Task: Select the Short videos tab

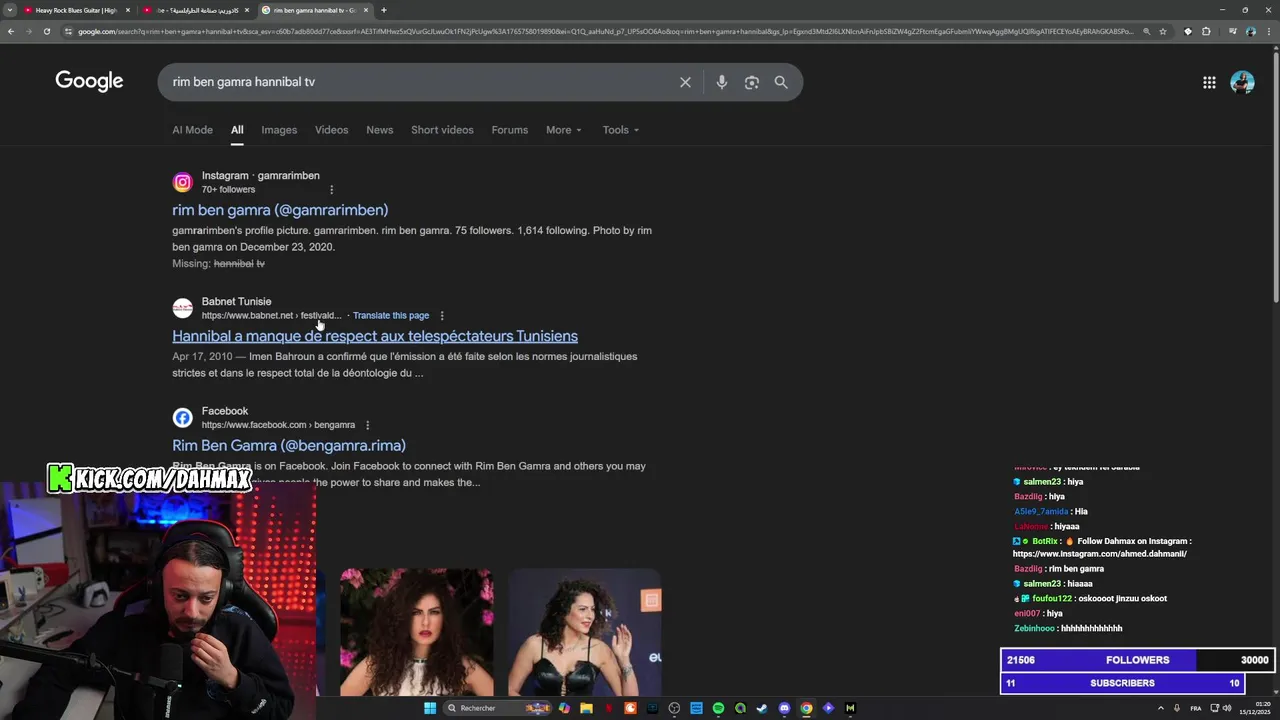Action: (x=442, y=130)
